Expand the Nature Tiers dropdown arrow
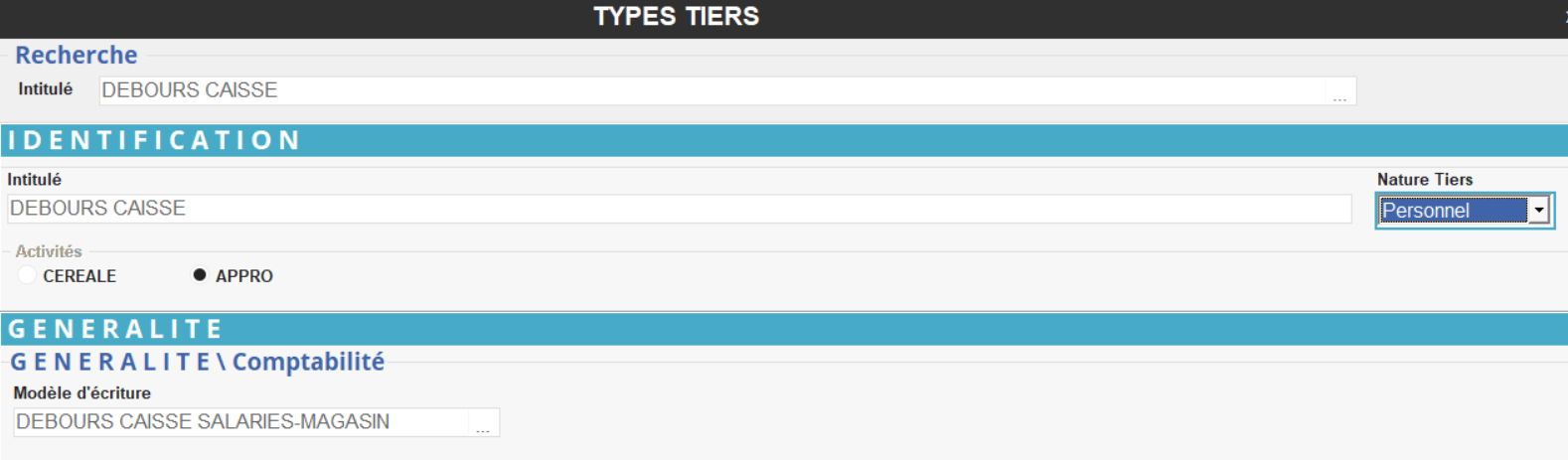The image size is (1568, 460). 1539,211
